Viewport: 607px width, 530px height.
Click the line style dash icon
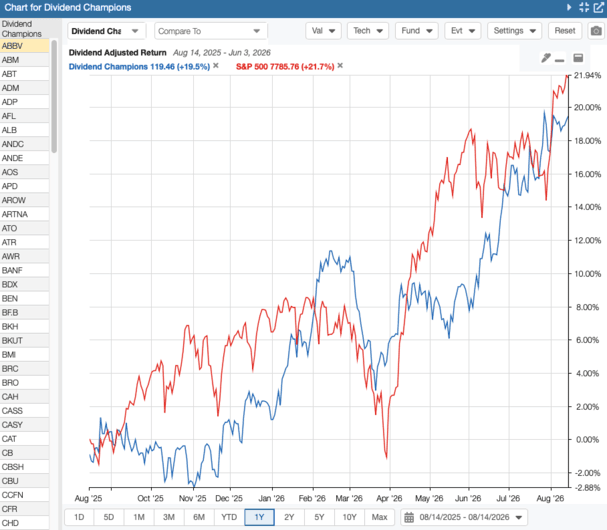(559, 60)
